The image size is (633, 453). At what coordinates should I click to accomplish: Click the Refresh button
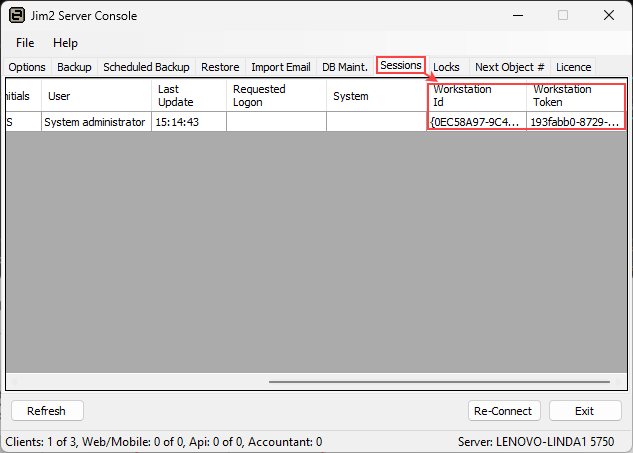pos(47,411)
